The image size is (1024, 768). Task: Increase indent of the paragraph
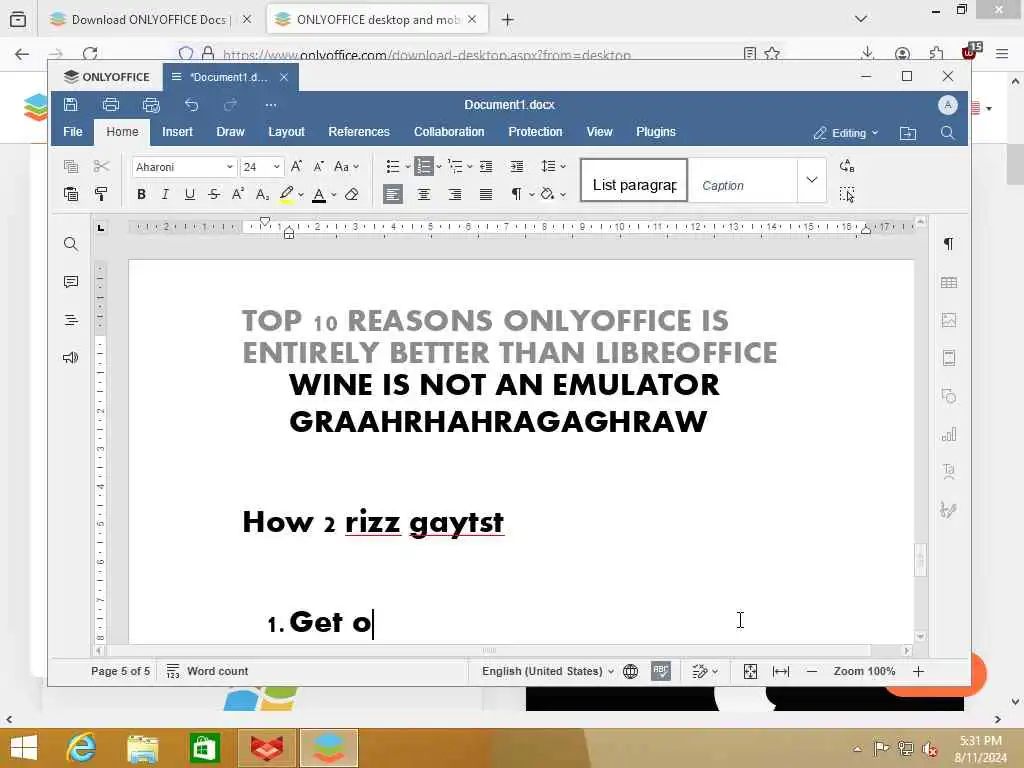point(517,167)
